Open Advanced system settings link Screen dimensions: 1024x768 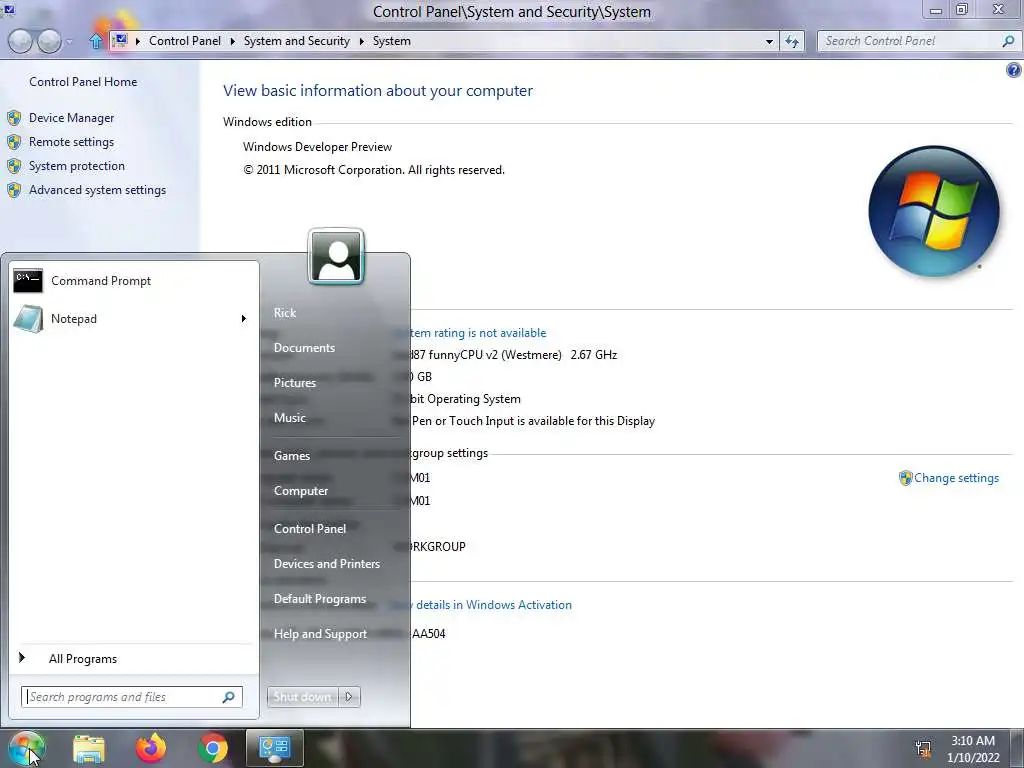tap(97, 190)
